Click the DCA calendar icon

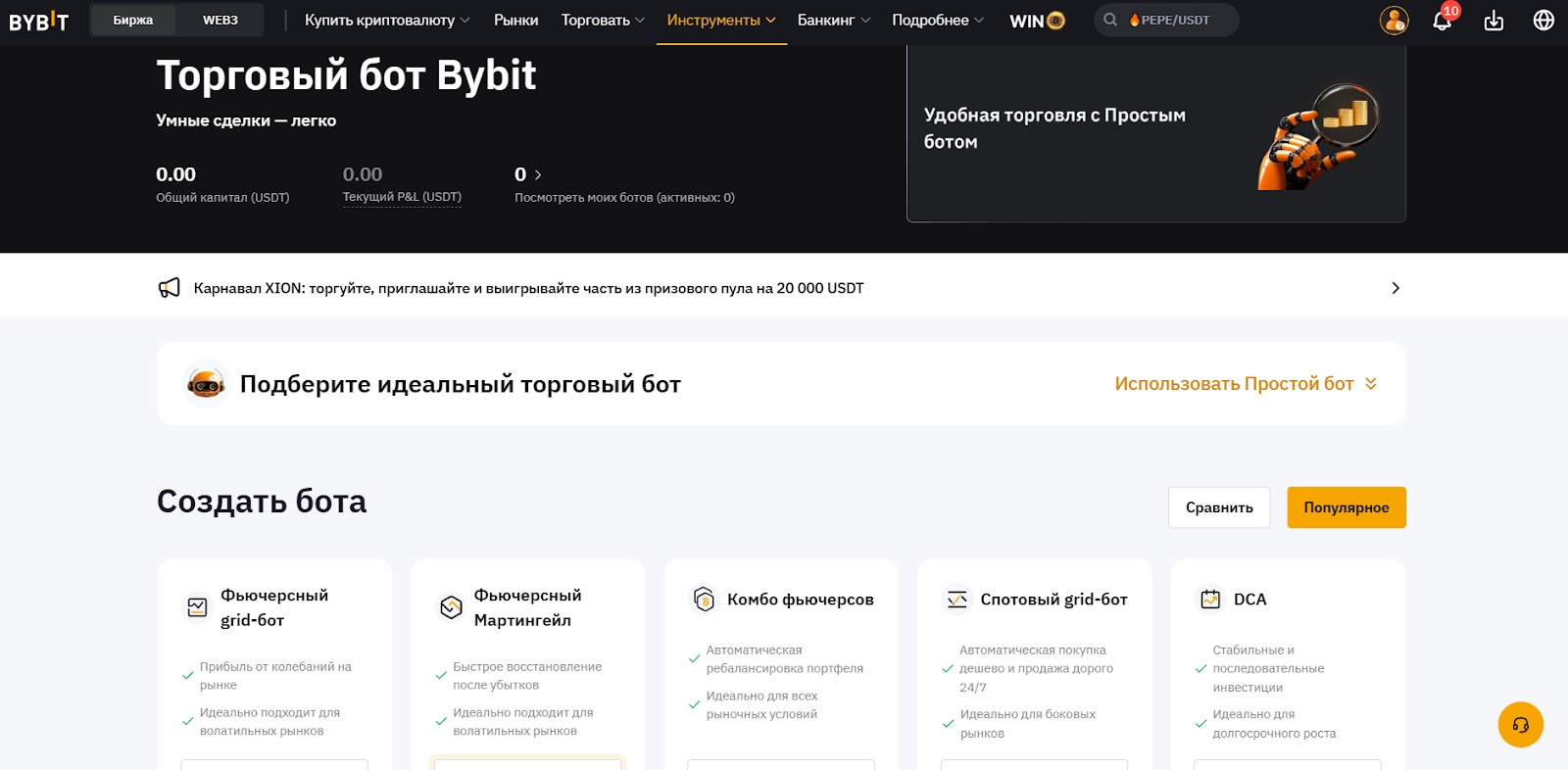pos(1210,599)
